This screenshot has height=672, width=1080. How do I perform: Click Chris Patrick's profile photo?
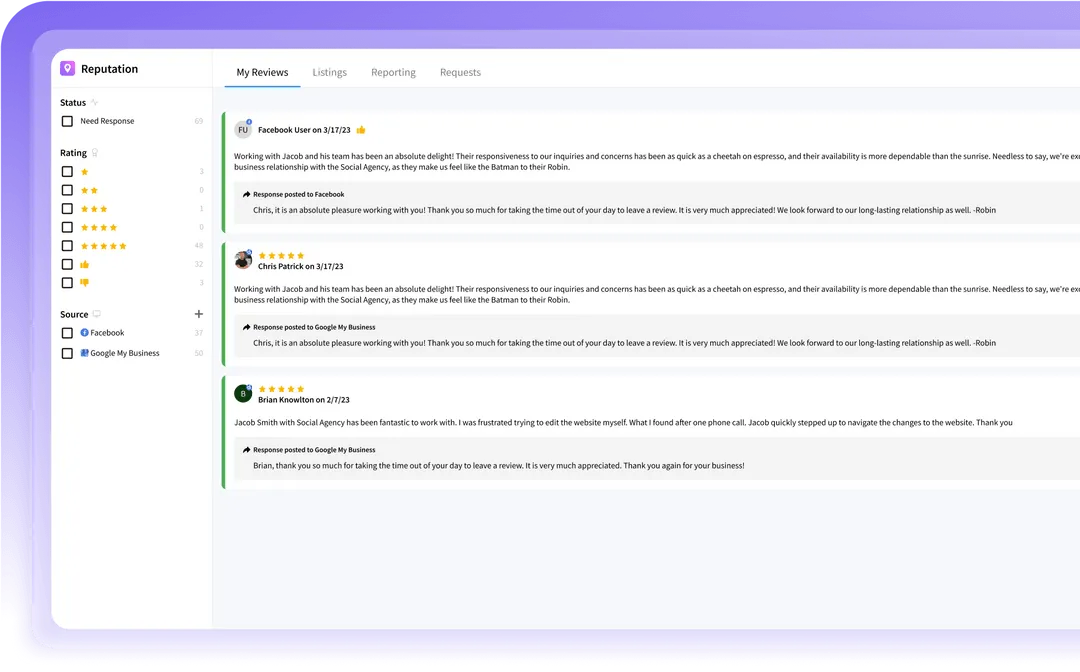tap(242, 260)
